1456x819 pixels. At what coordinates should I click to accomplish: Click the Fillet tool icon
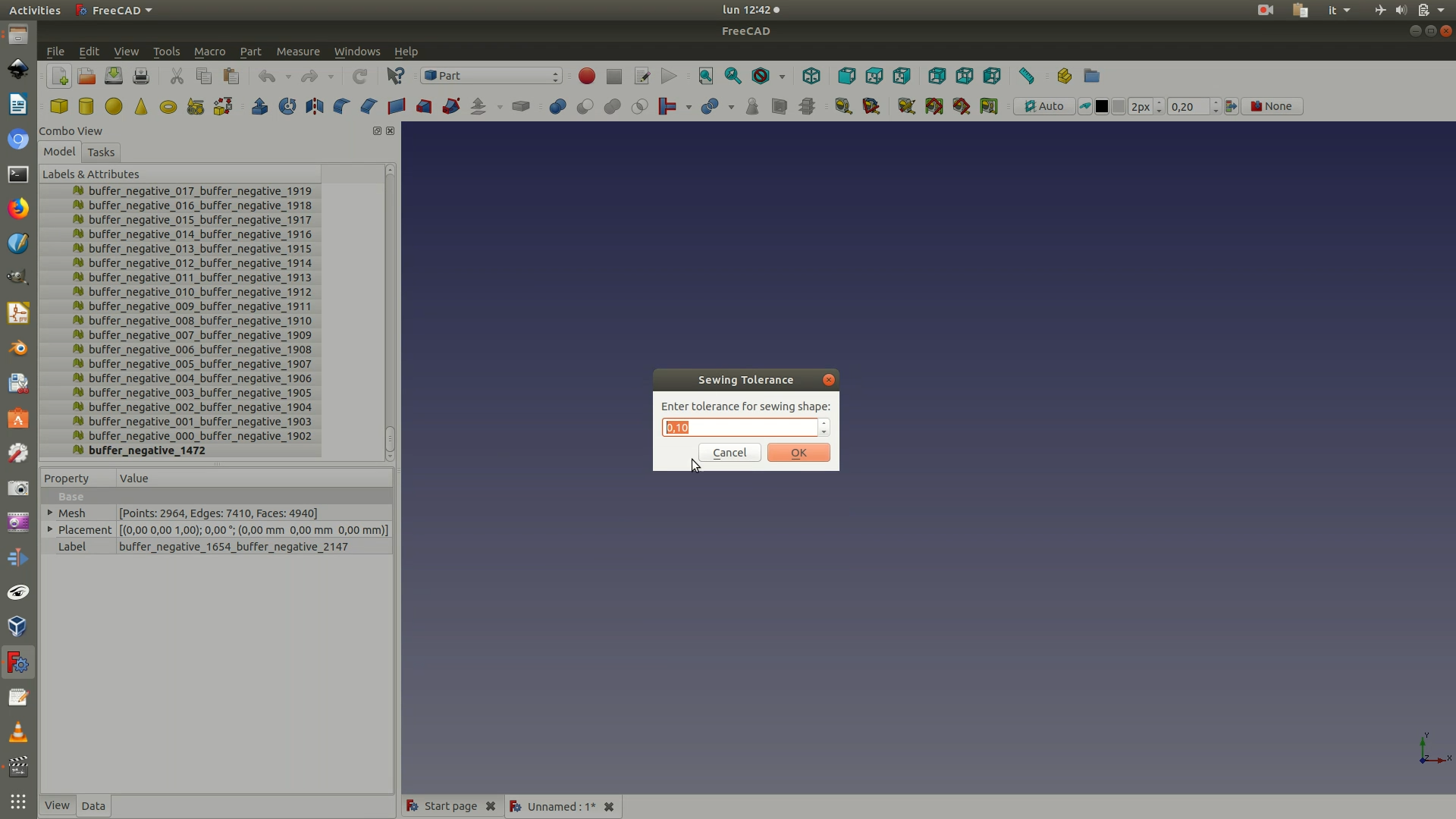341,106
